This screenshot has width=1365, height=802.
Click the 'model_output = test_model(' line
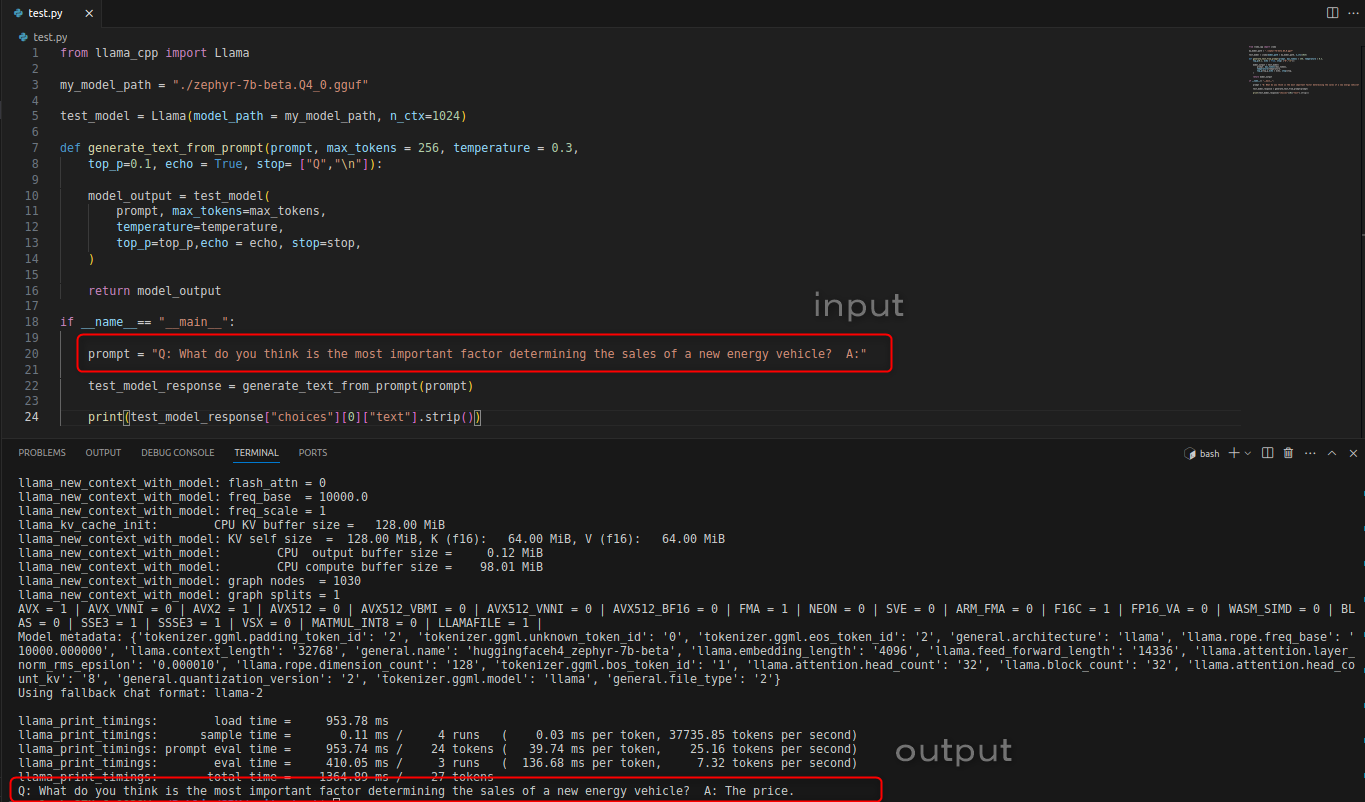(179, 196)
